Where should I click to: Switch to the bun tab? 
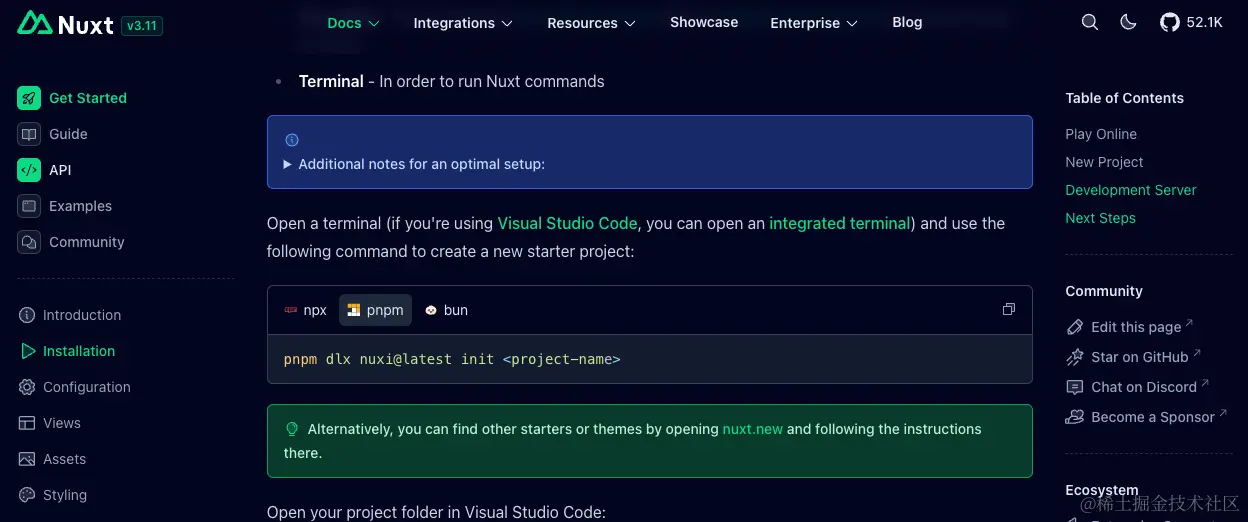click(446, 310)
